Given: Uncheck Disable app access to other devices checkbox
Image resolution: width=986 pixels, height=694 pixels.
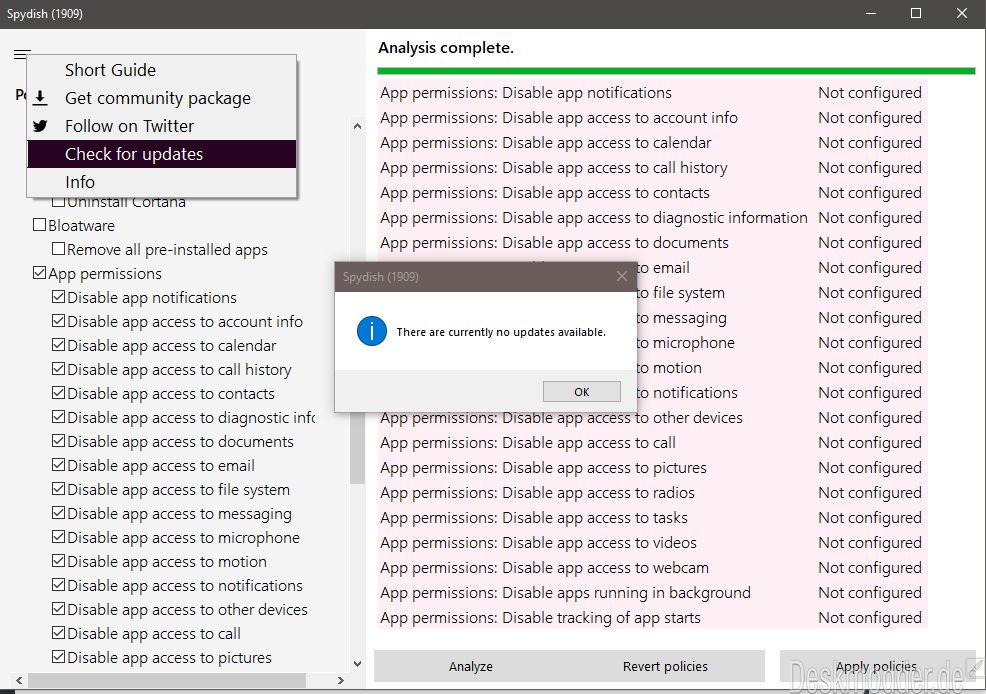Looking at the screenshot, I should pyautogui.click(x=58, y=609).
